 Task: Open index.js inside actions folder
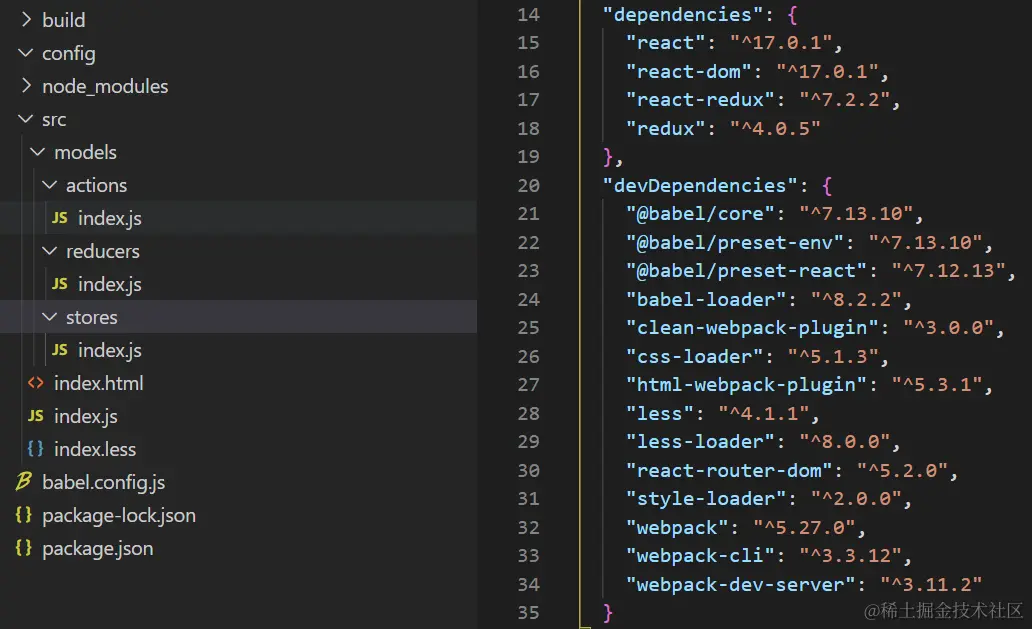(110, 218)
